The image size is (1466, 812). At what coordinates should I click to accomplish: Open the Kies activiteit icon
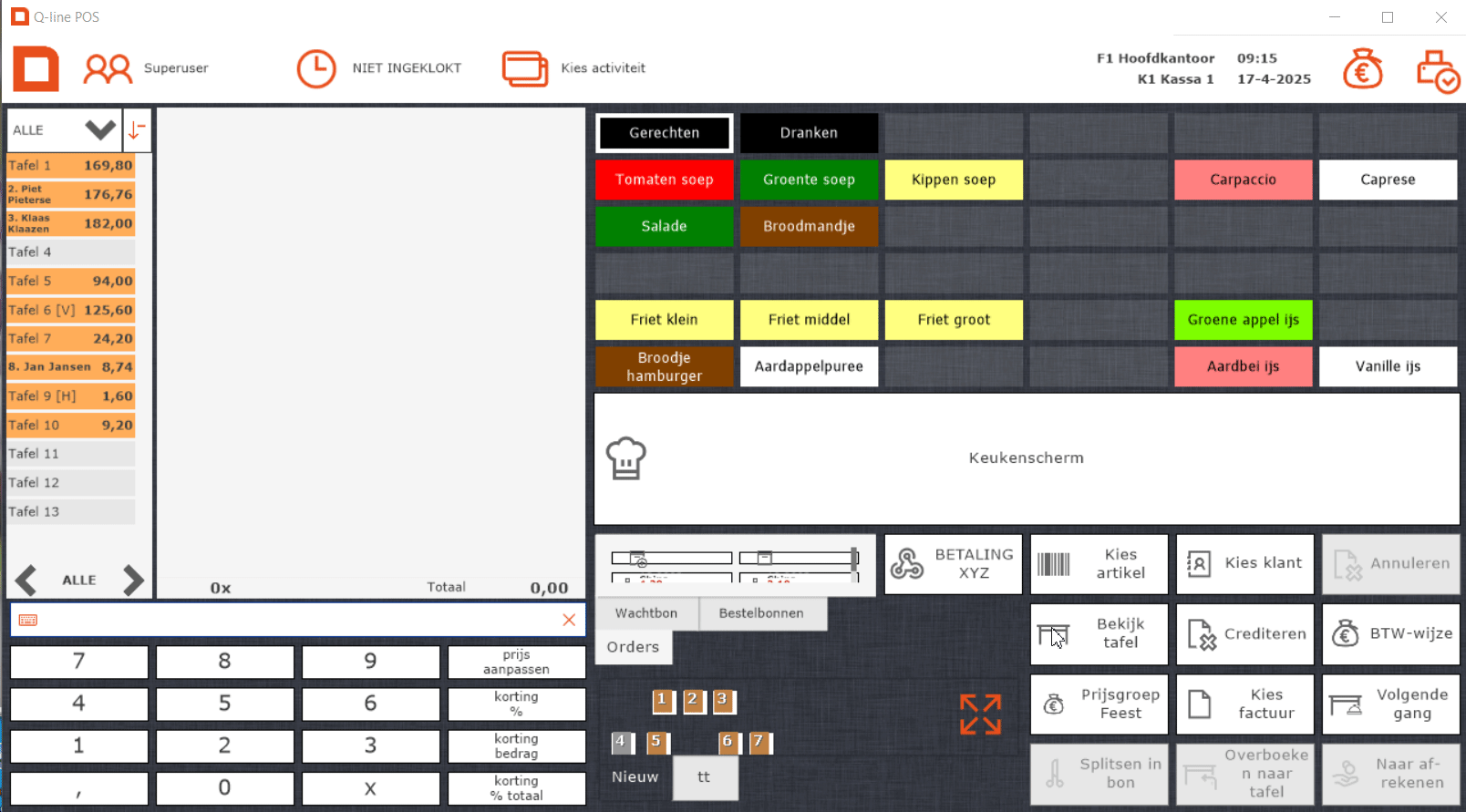524,68
